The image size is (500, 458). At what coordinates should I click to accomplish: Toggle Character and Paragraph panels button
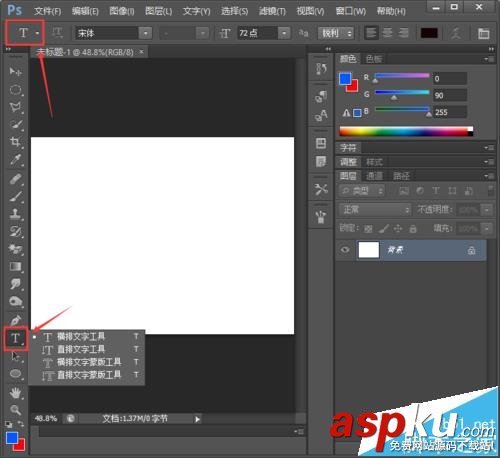[483, 33]
